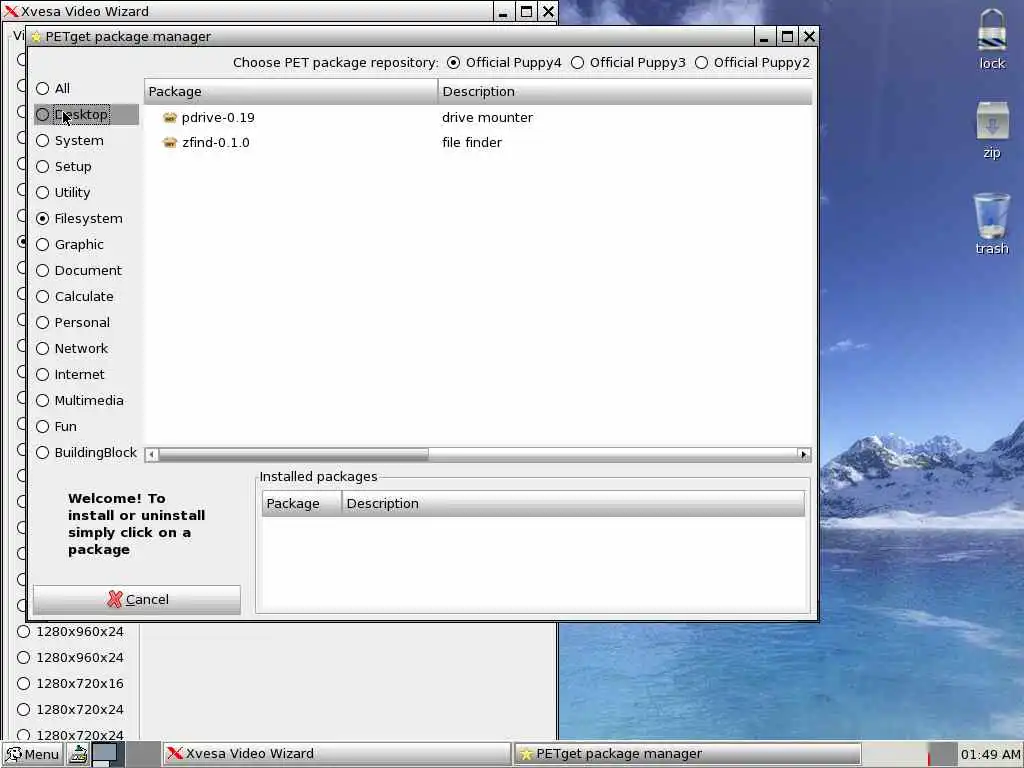Click the show-desktop icon next to Menu
1024x768 pixels.
[x=78, y=754]
